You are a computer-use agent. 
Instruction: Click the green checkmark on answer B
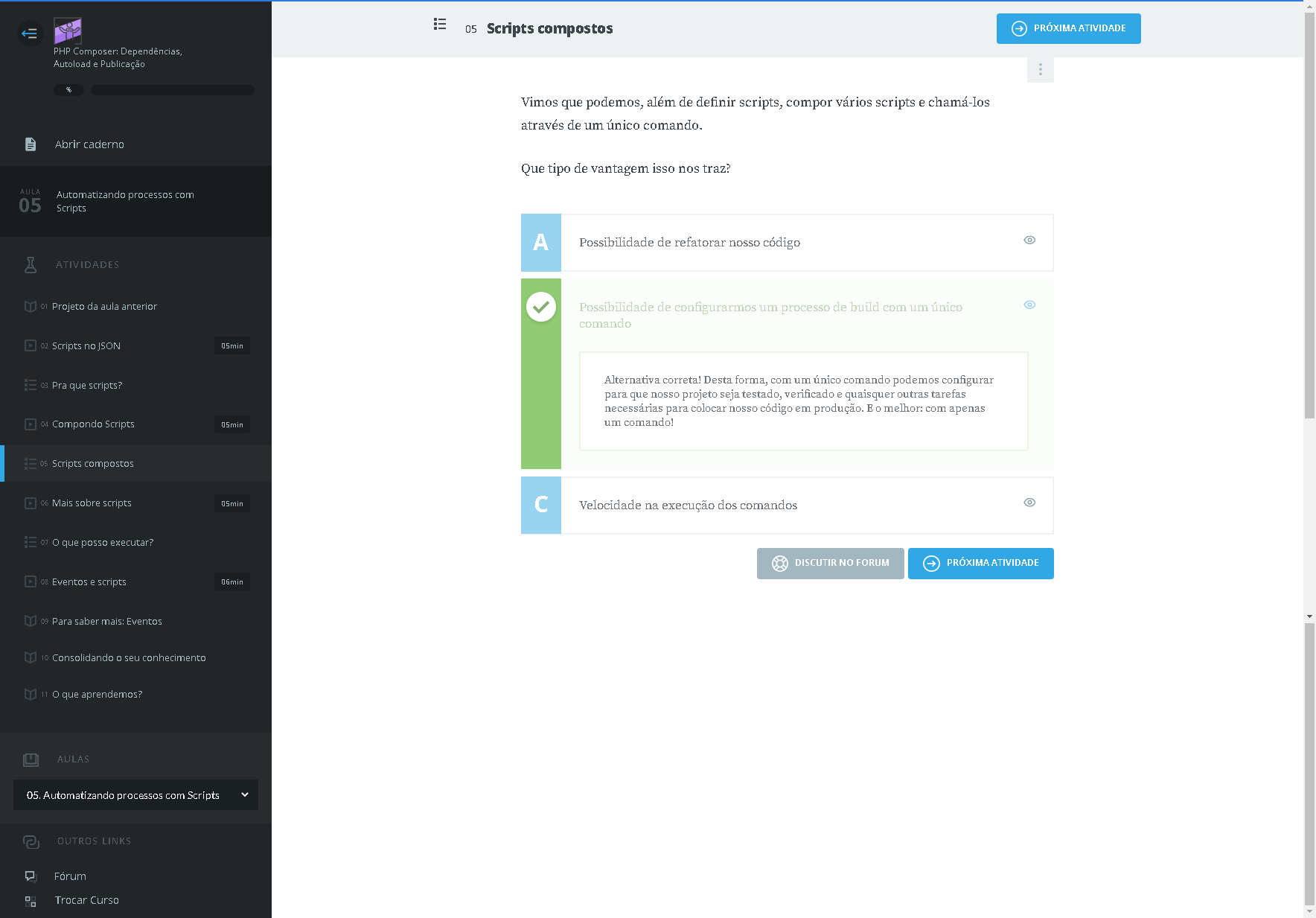coord(541,307)
